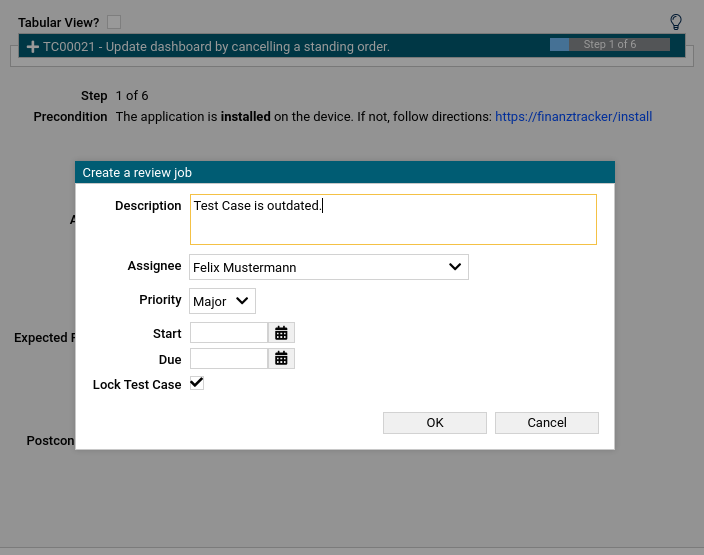Click the TC00021 test case title
The width and height of the screenshot is (704, 555).
coord(216,47)
